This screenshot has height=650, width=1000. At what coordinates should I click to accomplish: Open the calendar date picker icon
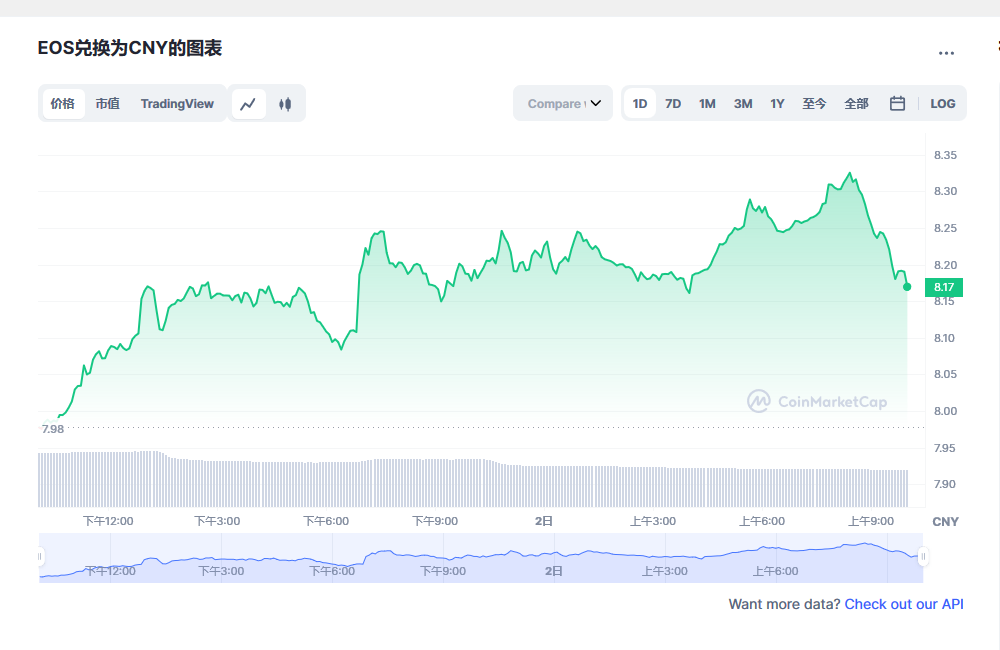point(897,103)
